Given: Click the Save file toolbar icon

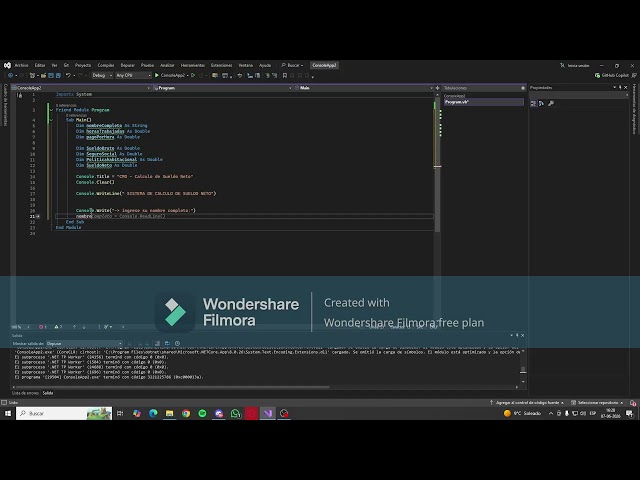Looking at the screenshot, I should pos(51,76).
